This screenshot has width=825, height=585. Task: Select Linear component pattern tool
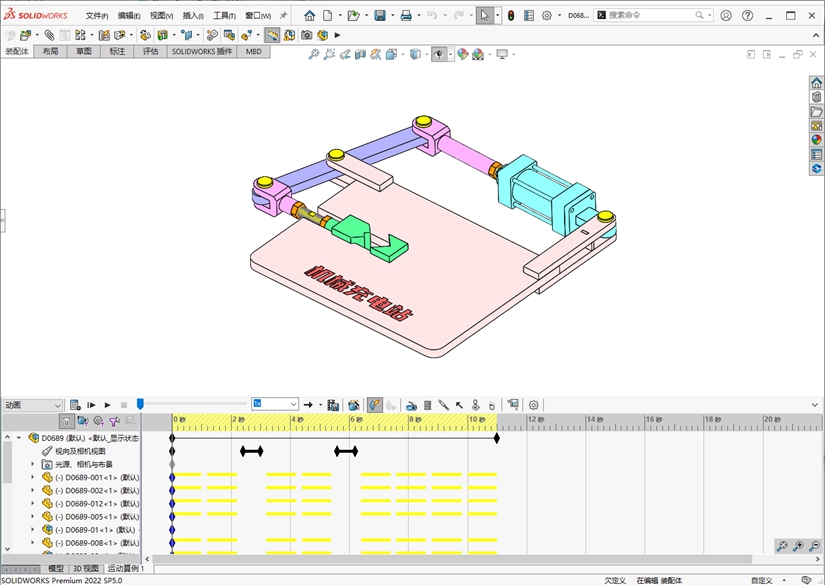(80, 35)
